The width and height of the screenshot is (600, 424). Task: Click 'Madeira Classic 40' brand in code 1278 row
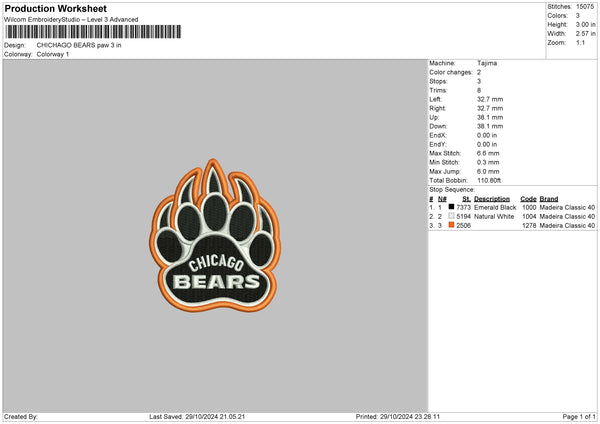567,226
